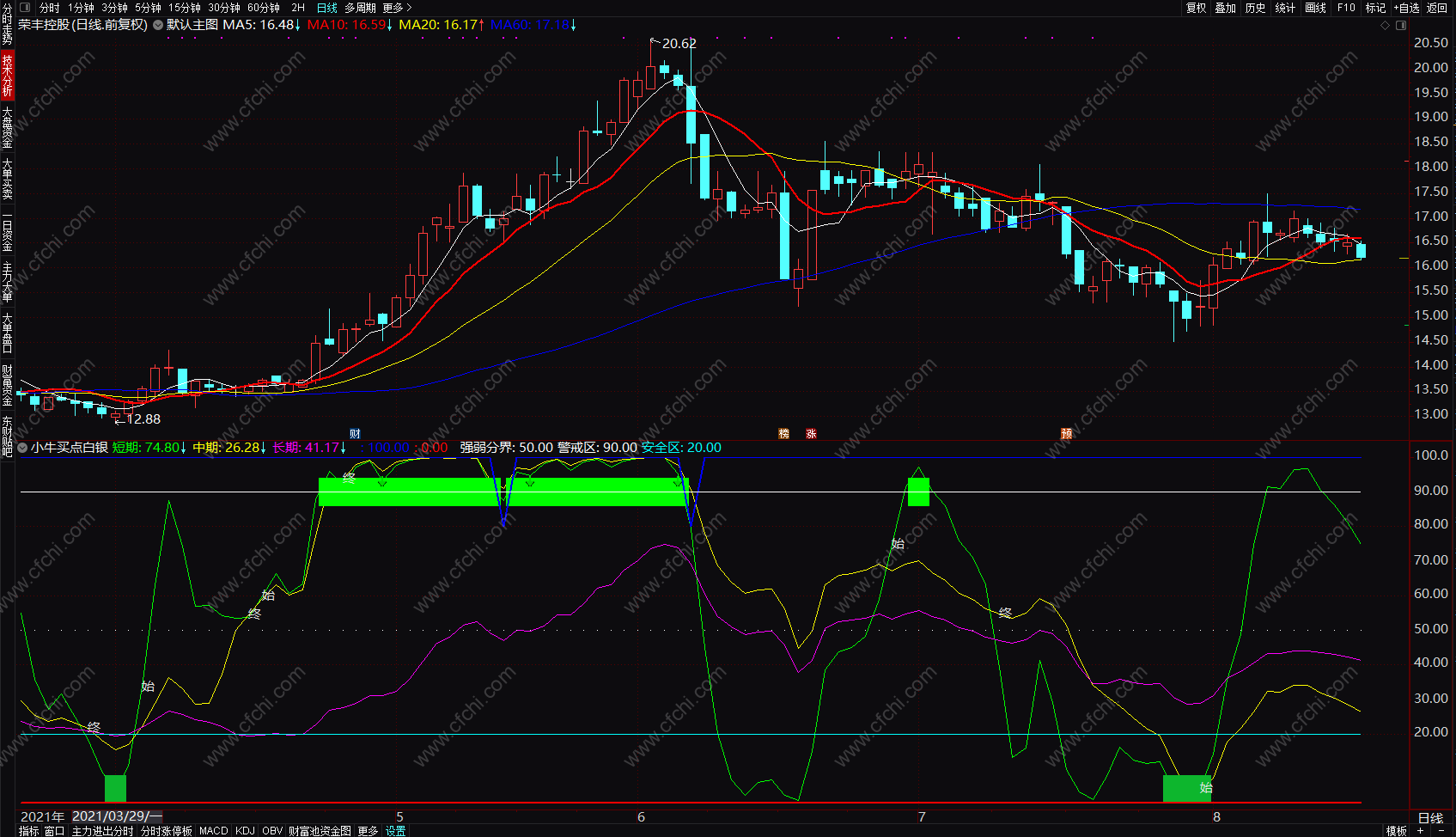This screenshot has width=1456, height=837.
Task: Activate 画线 drawing tools
Action: coord(1315,8)
